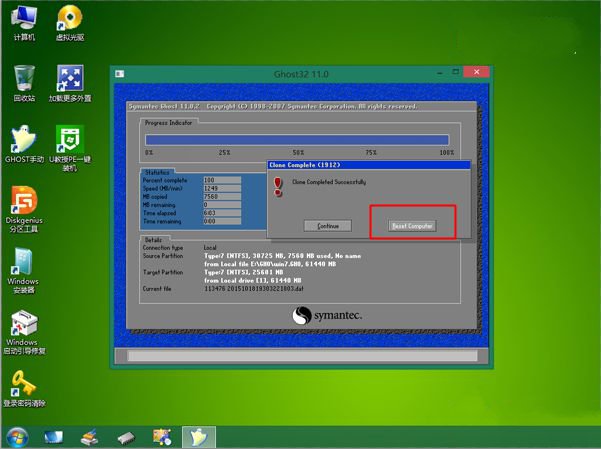Image resolution: width=601 pixels, height=449 pixels.
Task: Close the Ghost32 11.0 window
Action: [476, 72]
